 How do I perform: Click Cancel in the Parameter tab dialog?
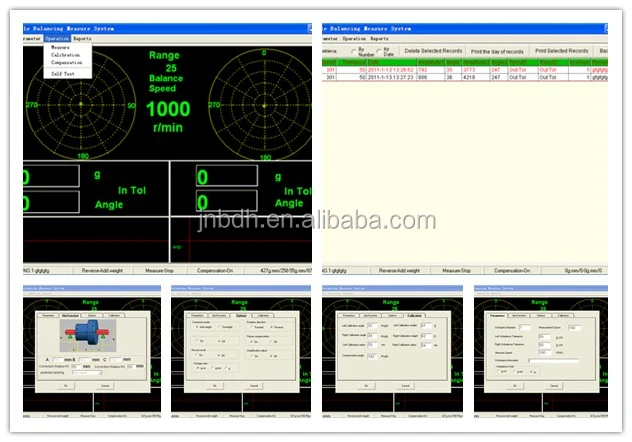[554, 386]
